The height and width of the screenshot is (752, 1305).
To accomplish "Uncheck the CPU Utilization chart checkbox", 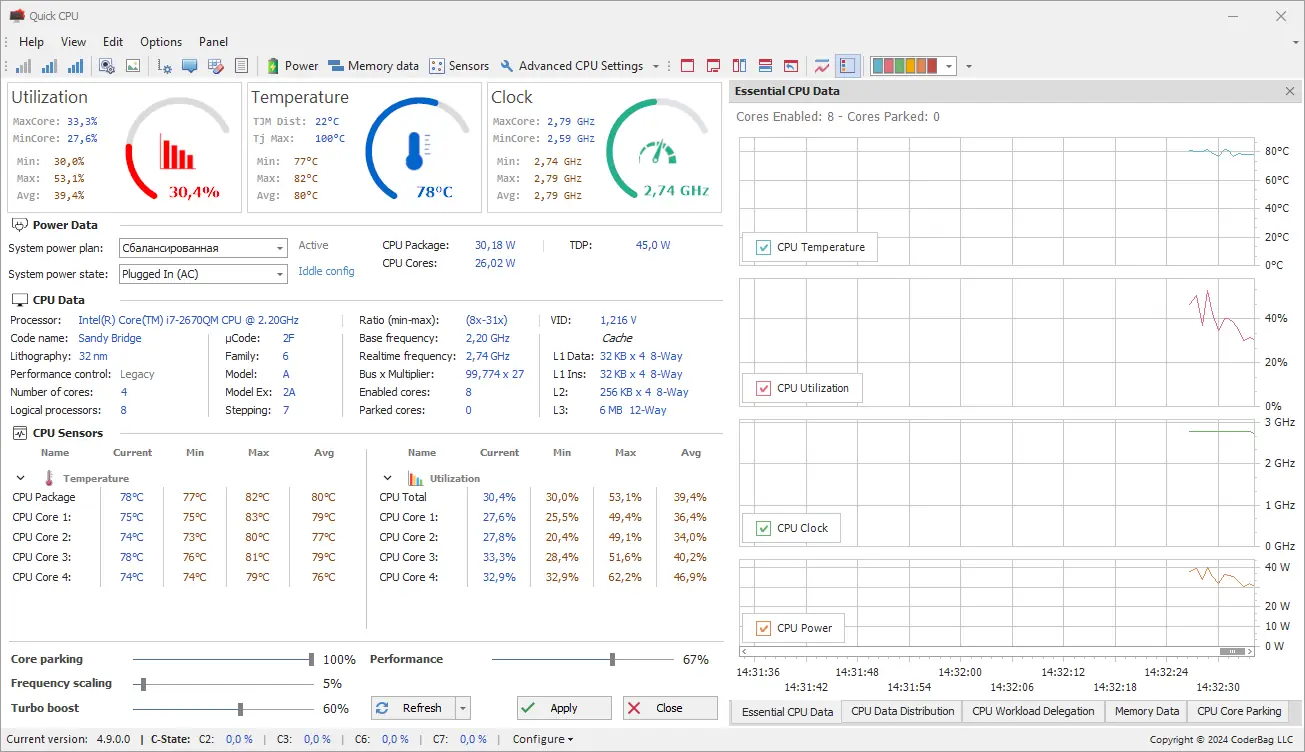I will coord(764,388).
